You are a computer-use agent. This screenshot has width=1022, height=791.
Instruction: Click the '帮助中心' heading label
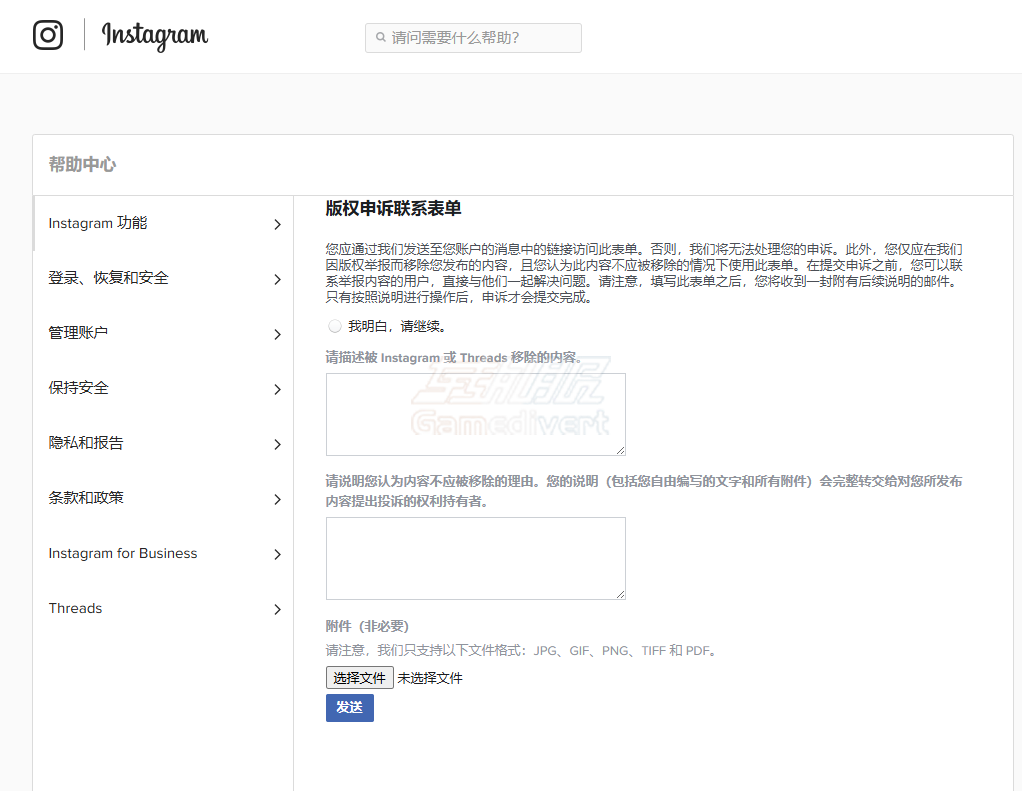pos(82,164)
